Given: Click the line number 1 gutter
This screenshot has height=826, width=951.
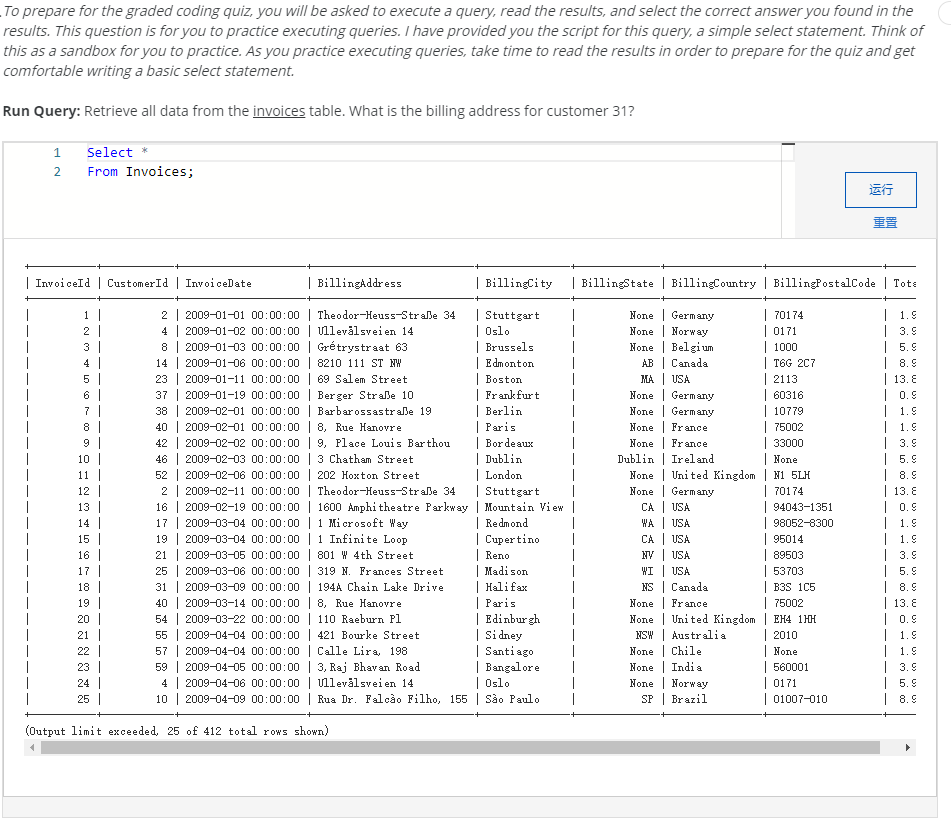Looking at the screenshot, I should [56, 152].
